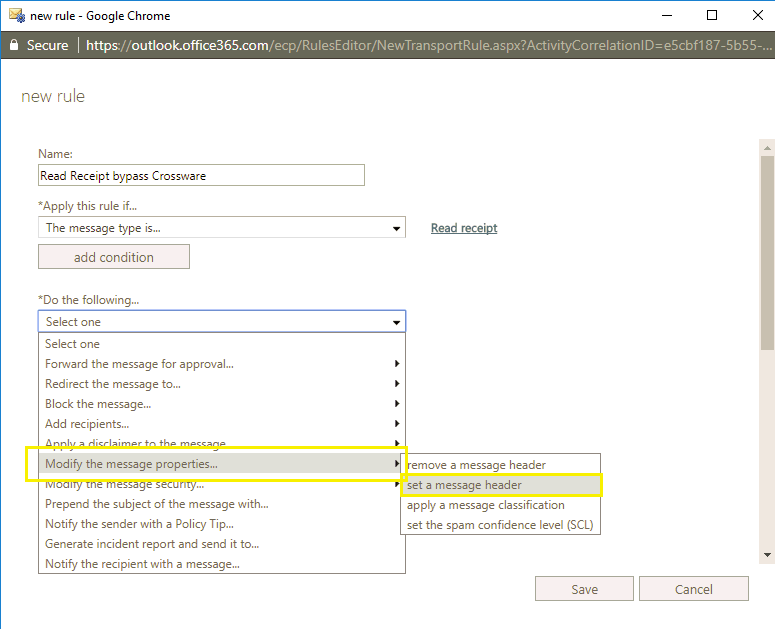The width and height of the screenshot is (775, 629).
Task: Click the URL in the address bar
Action: click(x=428, y=45)
